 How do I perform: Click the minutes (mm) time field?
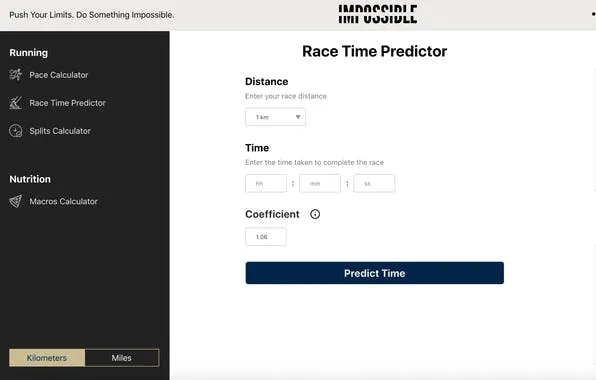pyautogui.click(x=320, y=184)
